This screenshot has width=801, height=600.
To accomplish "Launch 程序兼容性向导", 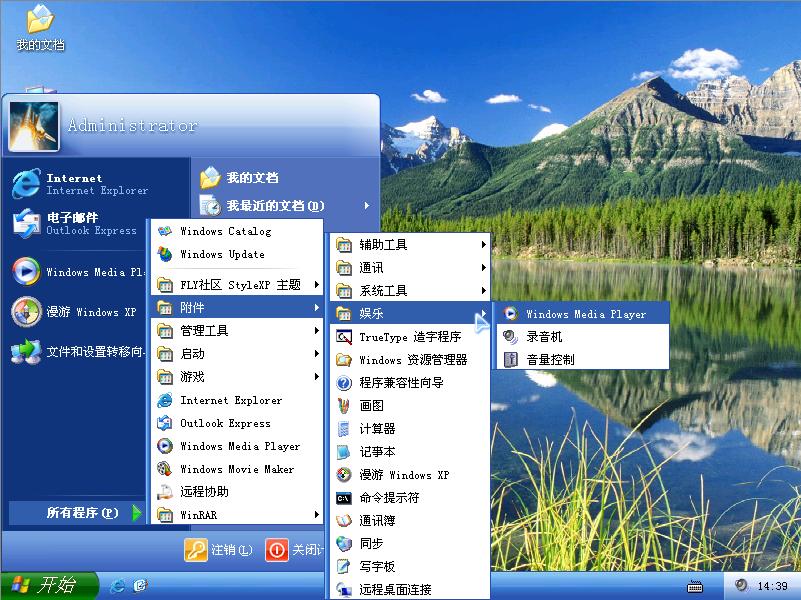I will coord(410,382).
